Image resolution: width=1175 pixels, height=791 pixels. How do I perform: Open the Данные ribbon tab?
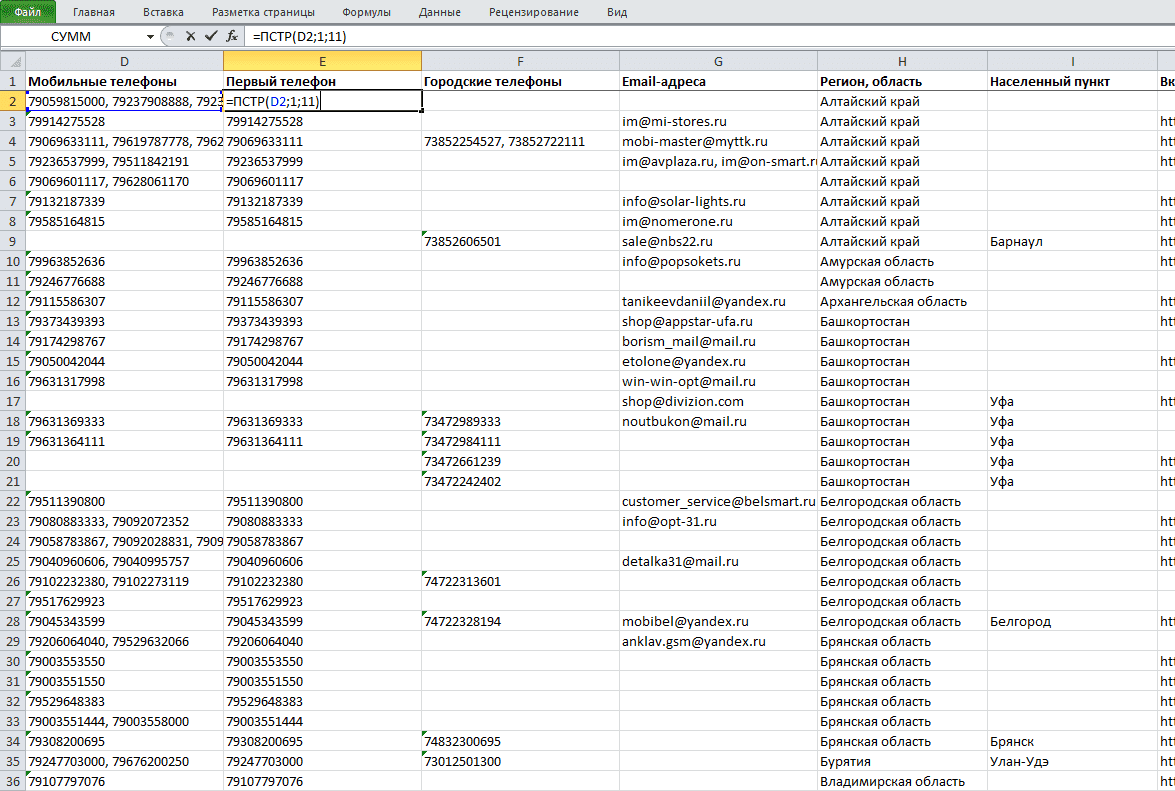[x=440, y=12]
